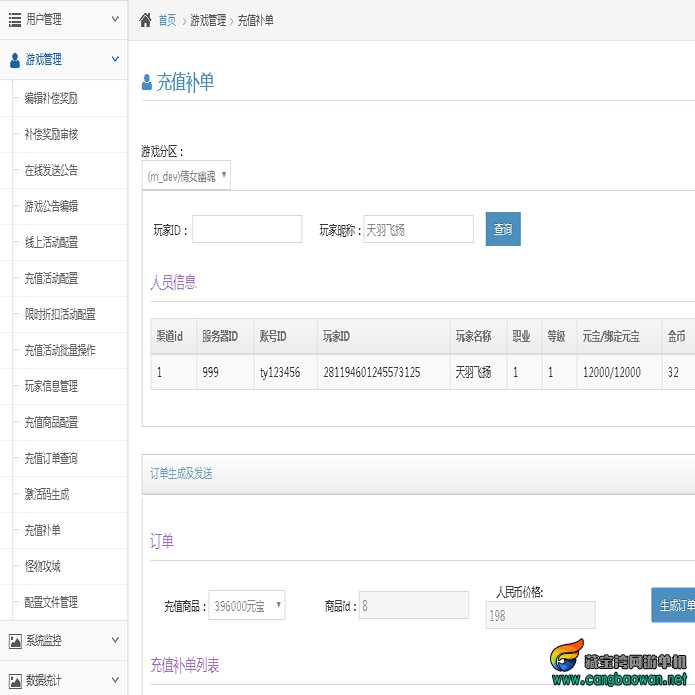Open 充值补单 in sidebar
This screenshot has width=695, height=695.
pyautogui.click(x=42, y=530)
